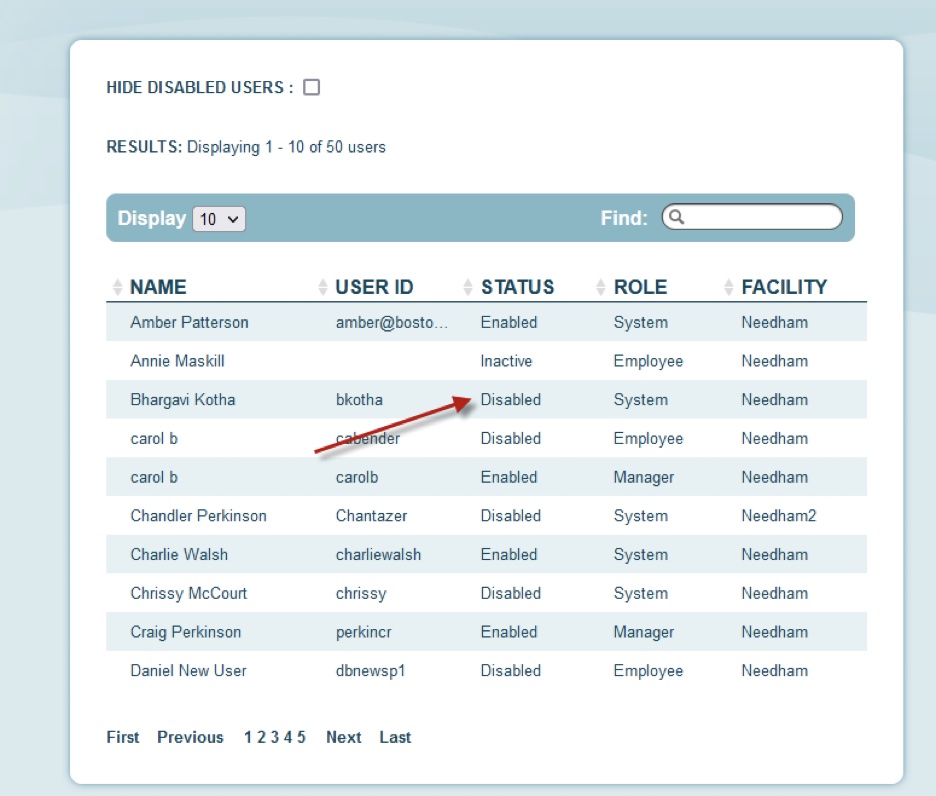Screen dimensions: 936x796
Task: Sort the table by Facility column
Action: click(x=729, y=287)
